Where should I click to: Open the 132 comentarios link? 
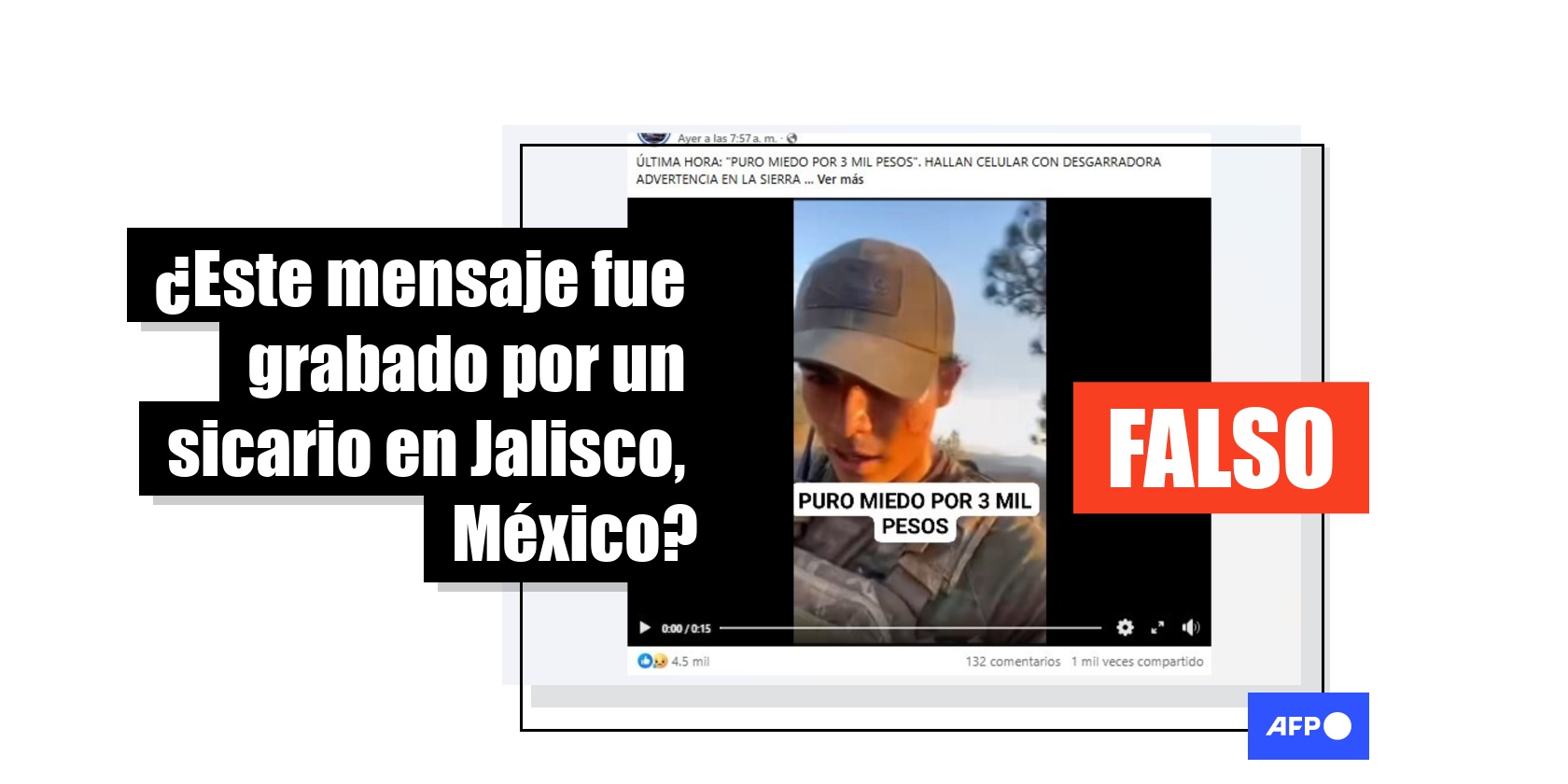click(x=1013, y=661)
